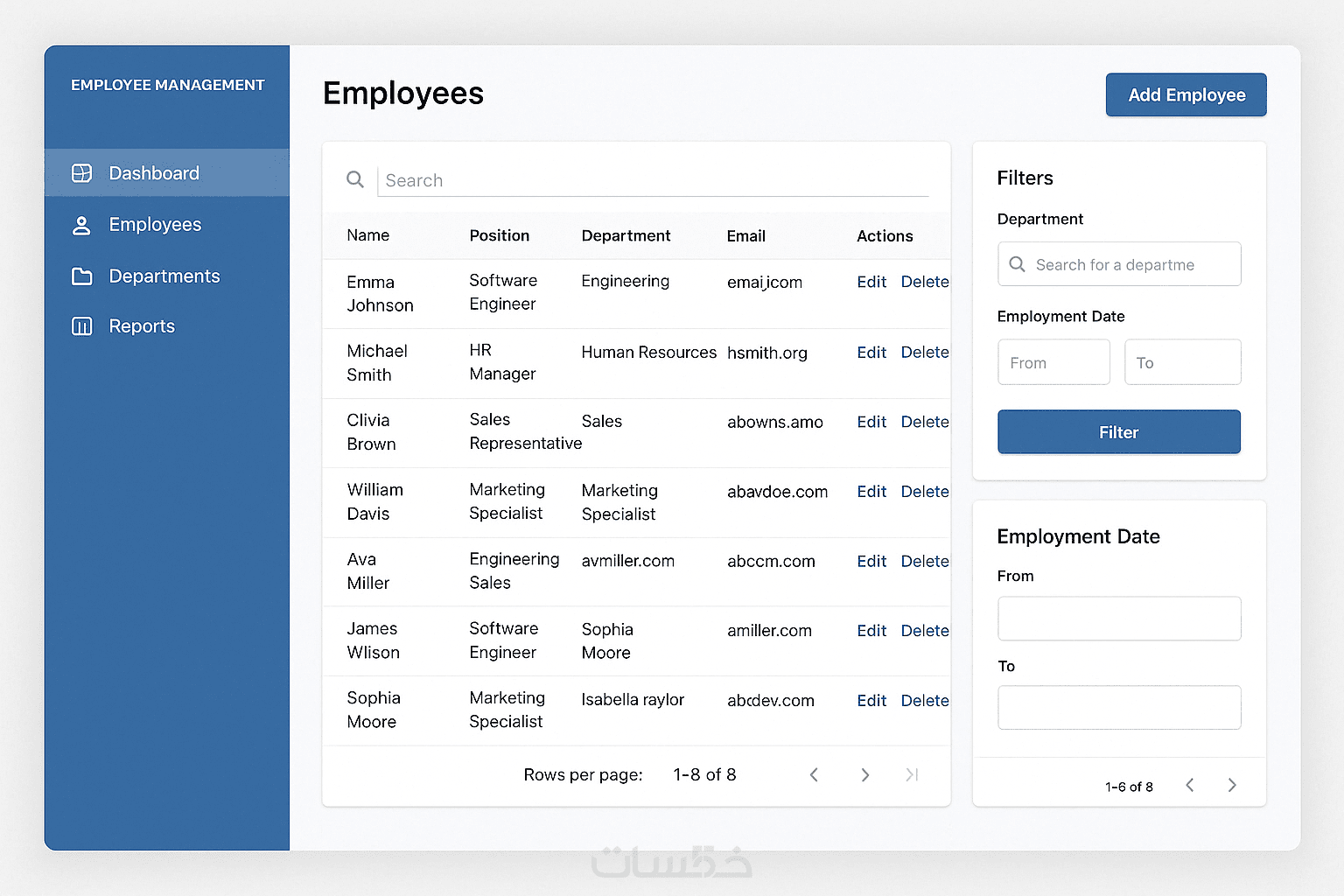Focus the employee Search field

point(653,181)
